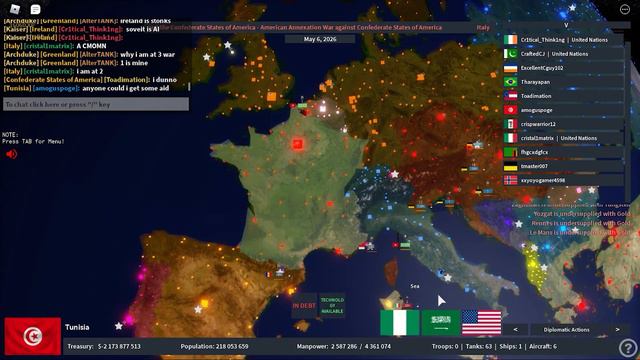Click player name ExcellentCguy102
640x360 pixels.
(x=542, y=68)
